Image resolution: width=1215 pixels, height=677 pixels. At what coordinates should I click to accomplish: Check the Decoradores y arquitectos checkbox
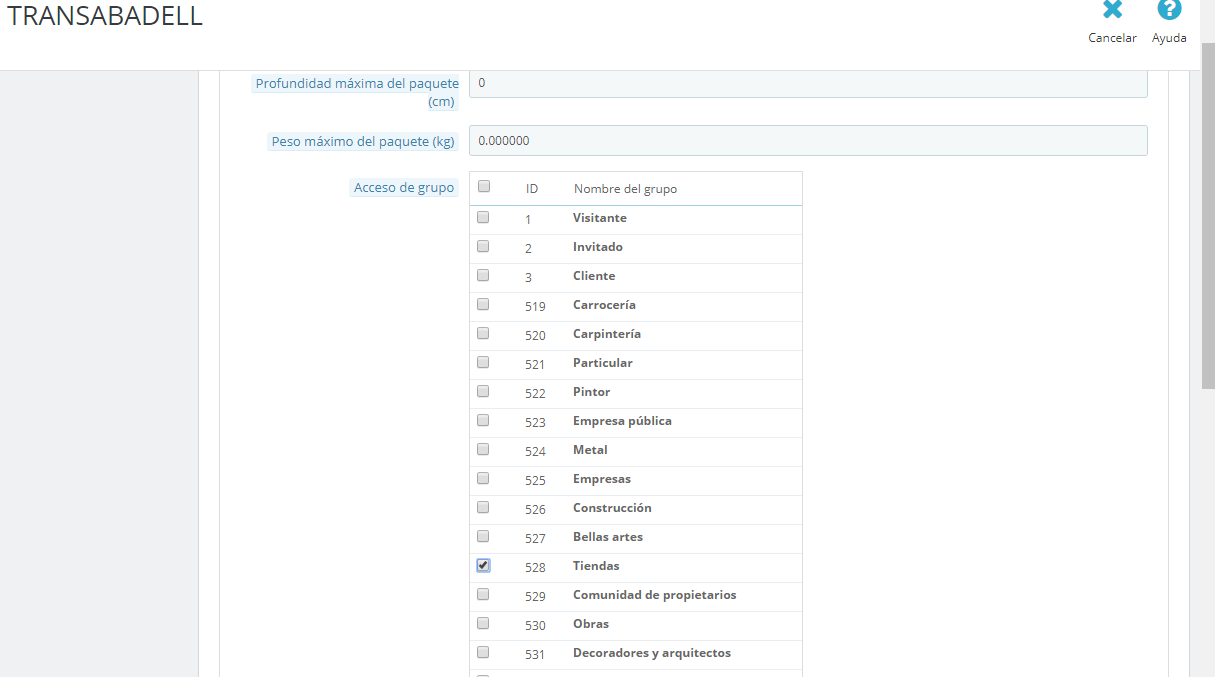pos(484,652)
